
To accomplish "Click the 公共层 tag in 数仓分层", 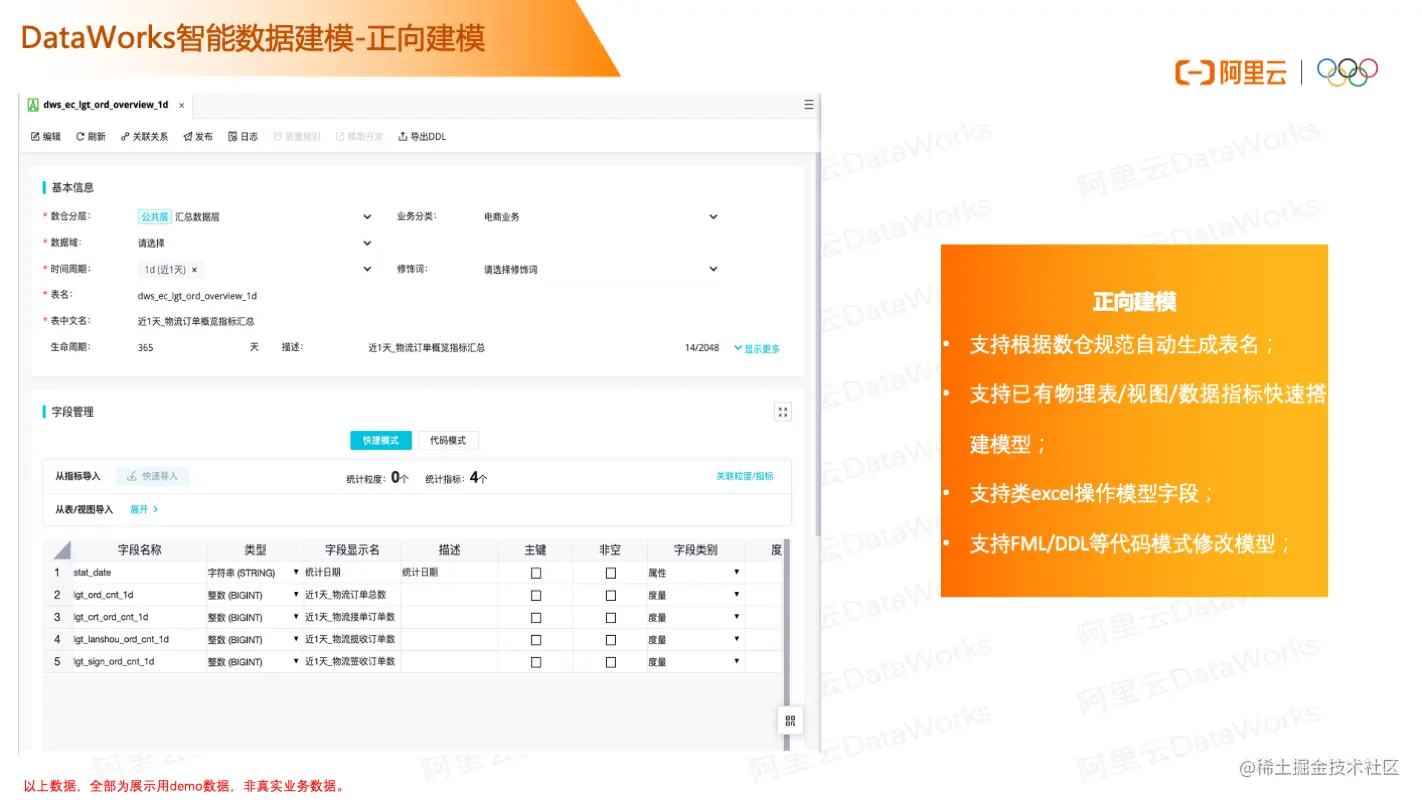I will point(154,216).
